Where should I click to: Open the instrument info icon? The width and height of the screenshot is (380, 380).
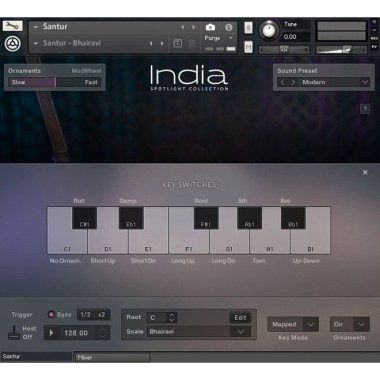pos(228,27)
